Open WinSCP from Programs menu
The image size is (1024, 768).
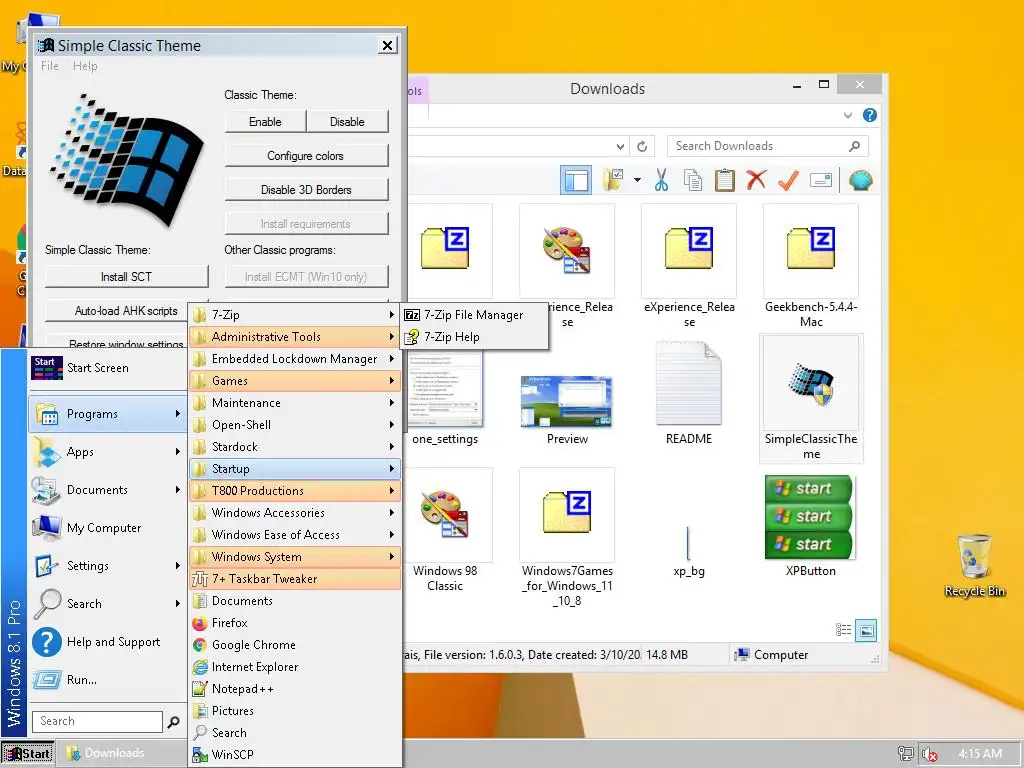295,755
